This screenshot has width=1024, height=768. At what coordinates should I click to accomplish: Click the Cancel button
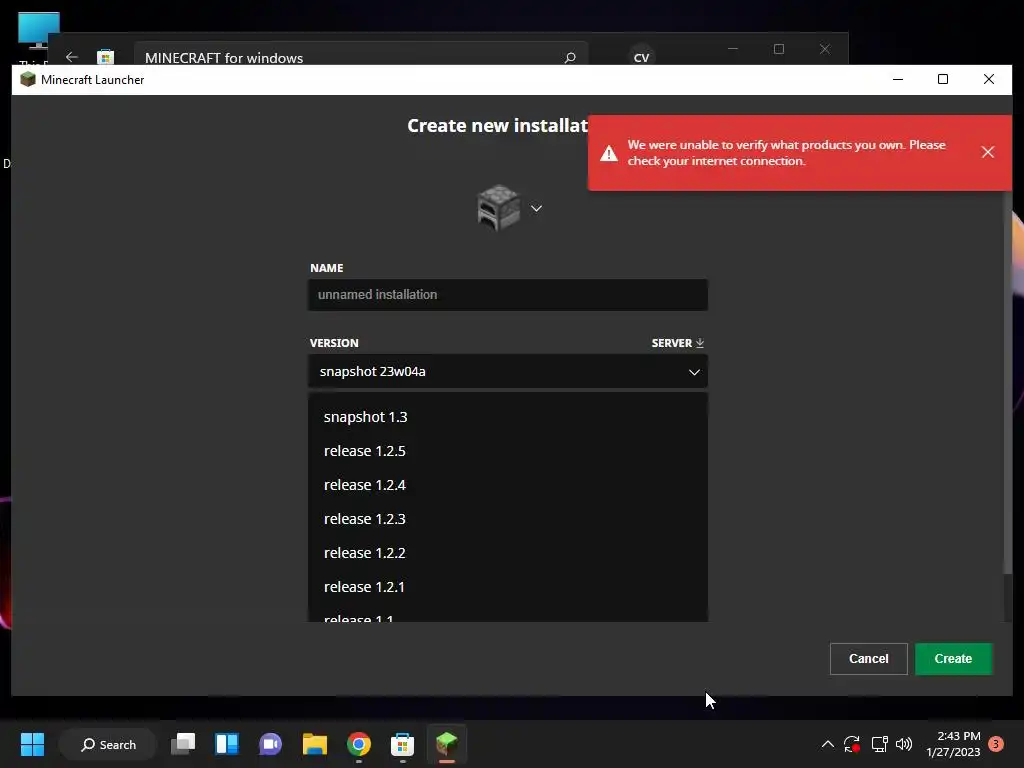869,659
